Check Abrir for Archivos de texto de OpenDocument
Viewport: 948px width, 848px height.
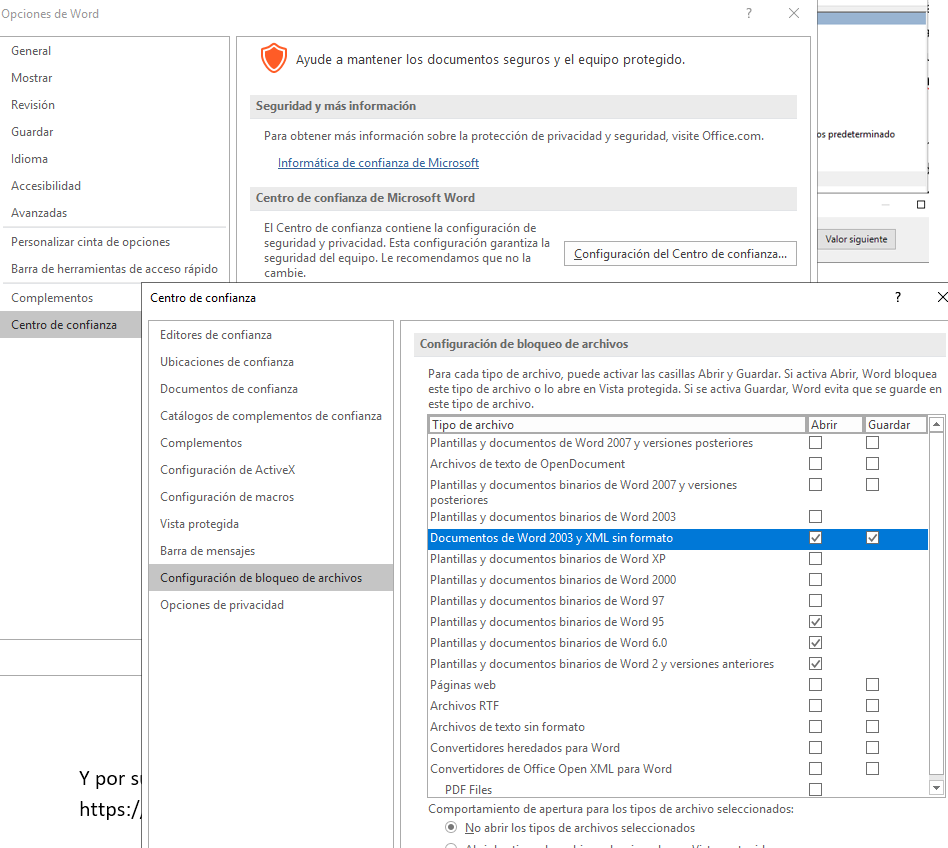coord(816,464)
